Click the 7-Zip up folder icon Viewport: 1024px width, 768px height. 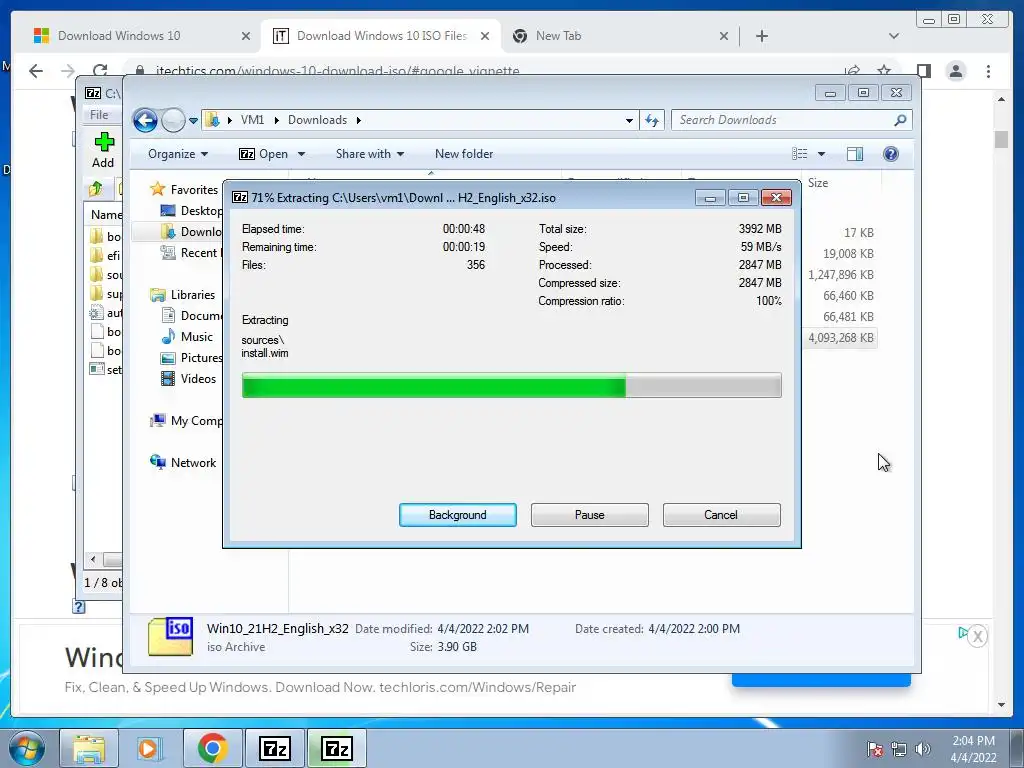(x=95, y=189)
